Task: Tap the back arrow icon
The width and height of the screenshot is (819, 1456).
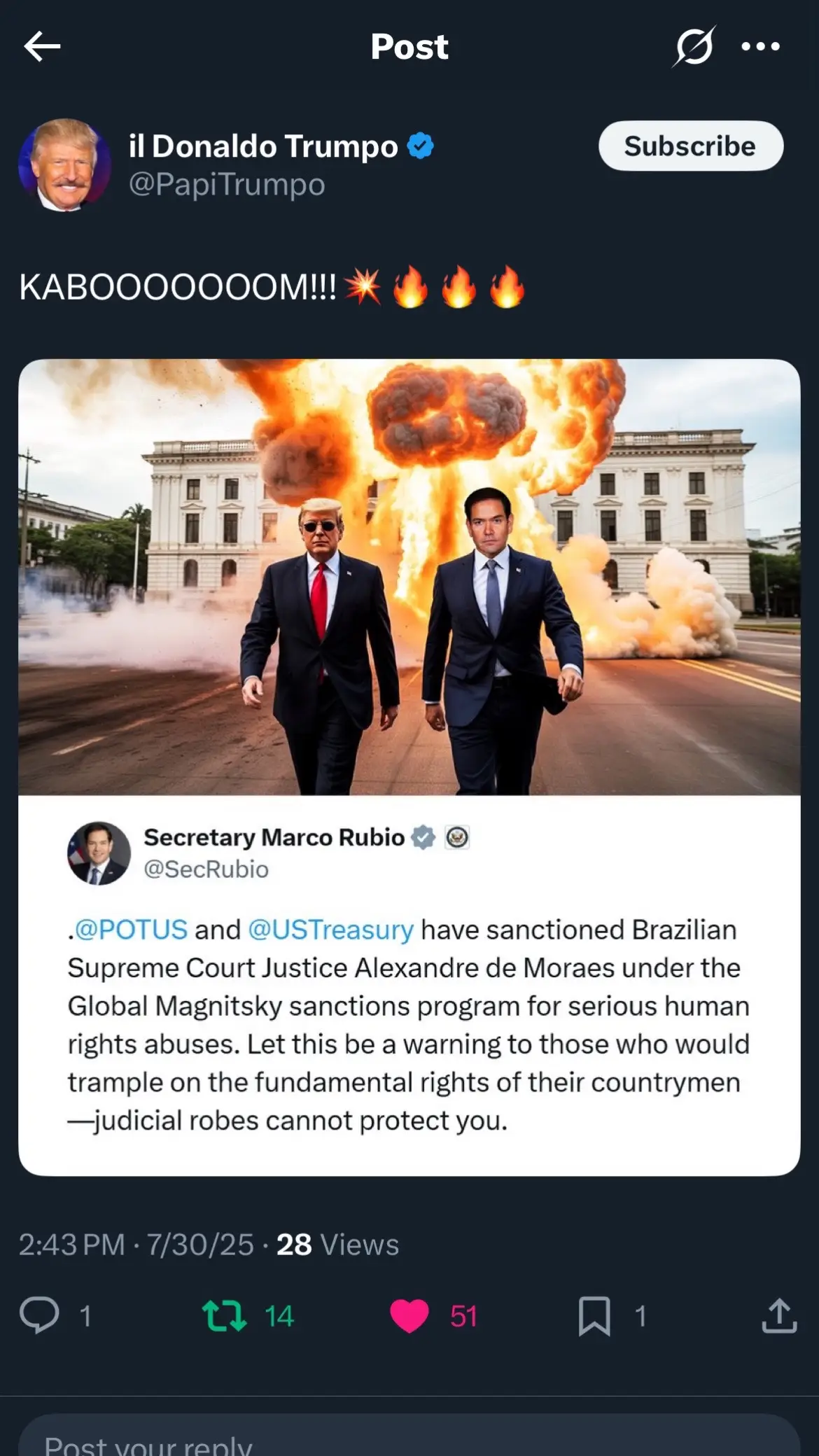Action: [42, 47]
